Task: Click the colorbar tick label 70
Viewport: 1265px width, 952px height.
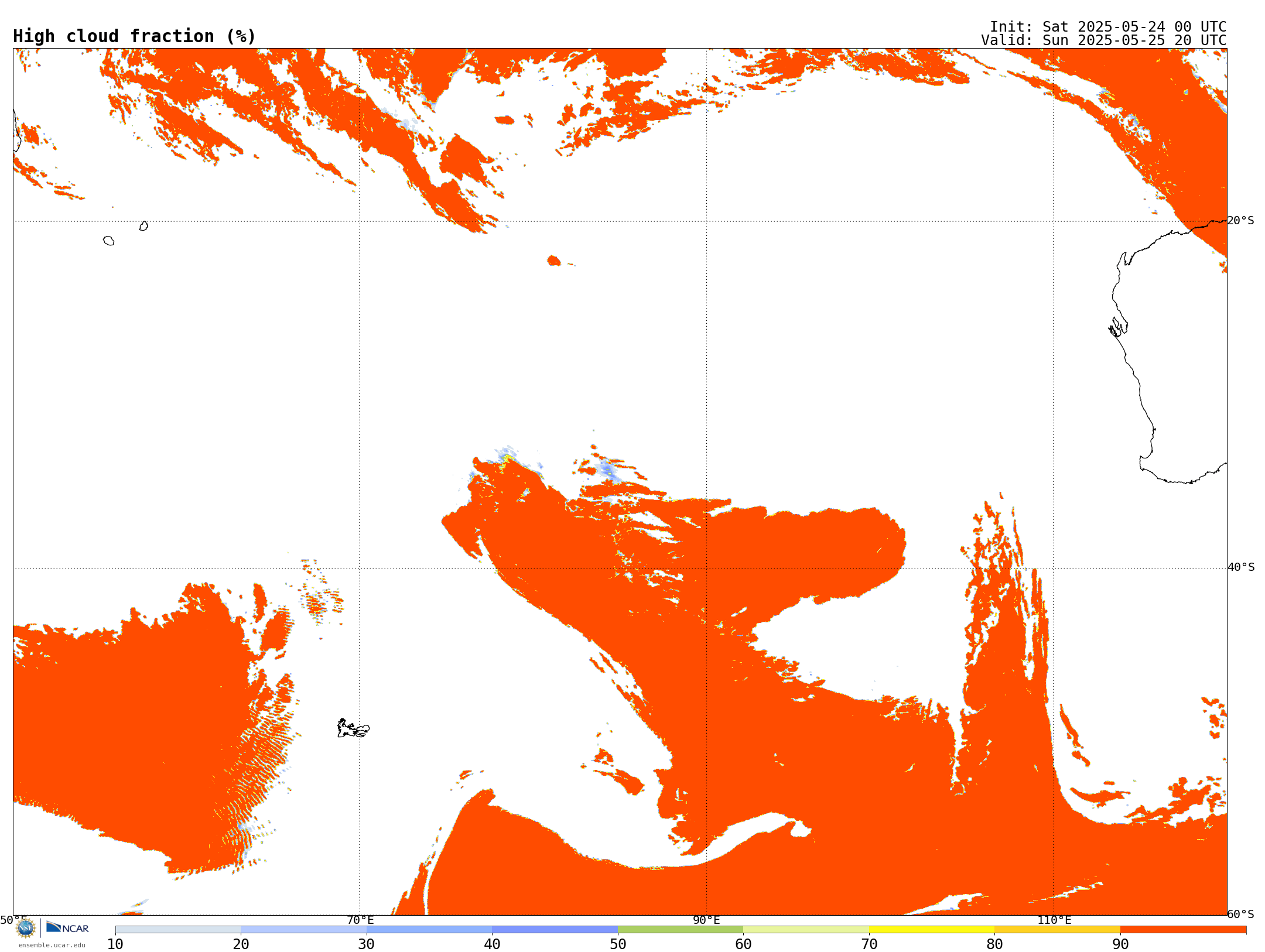Action: pos(869,944)
